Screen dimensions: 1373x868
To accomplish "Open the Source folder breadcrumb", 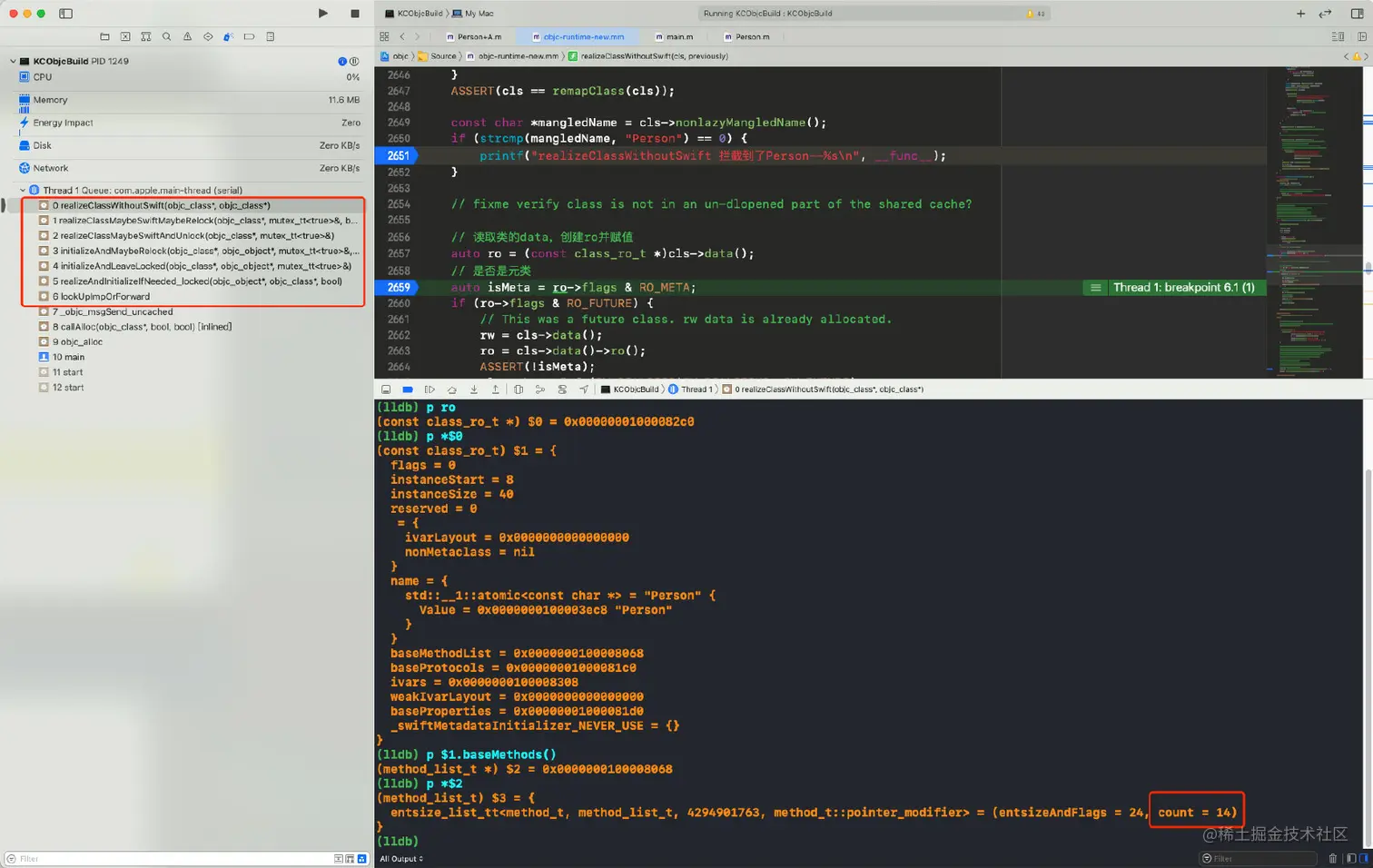I will (437, 56).
